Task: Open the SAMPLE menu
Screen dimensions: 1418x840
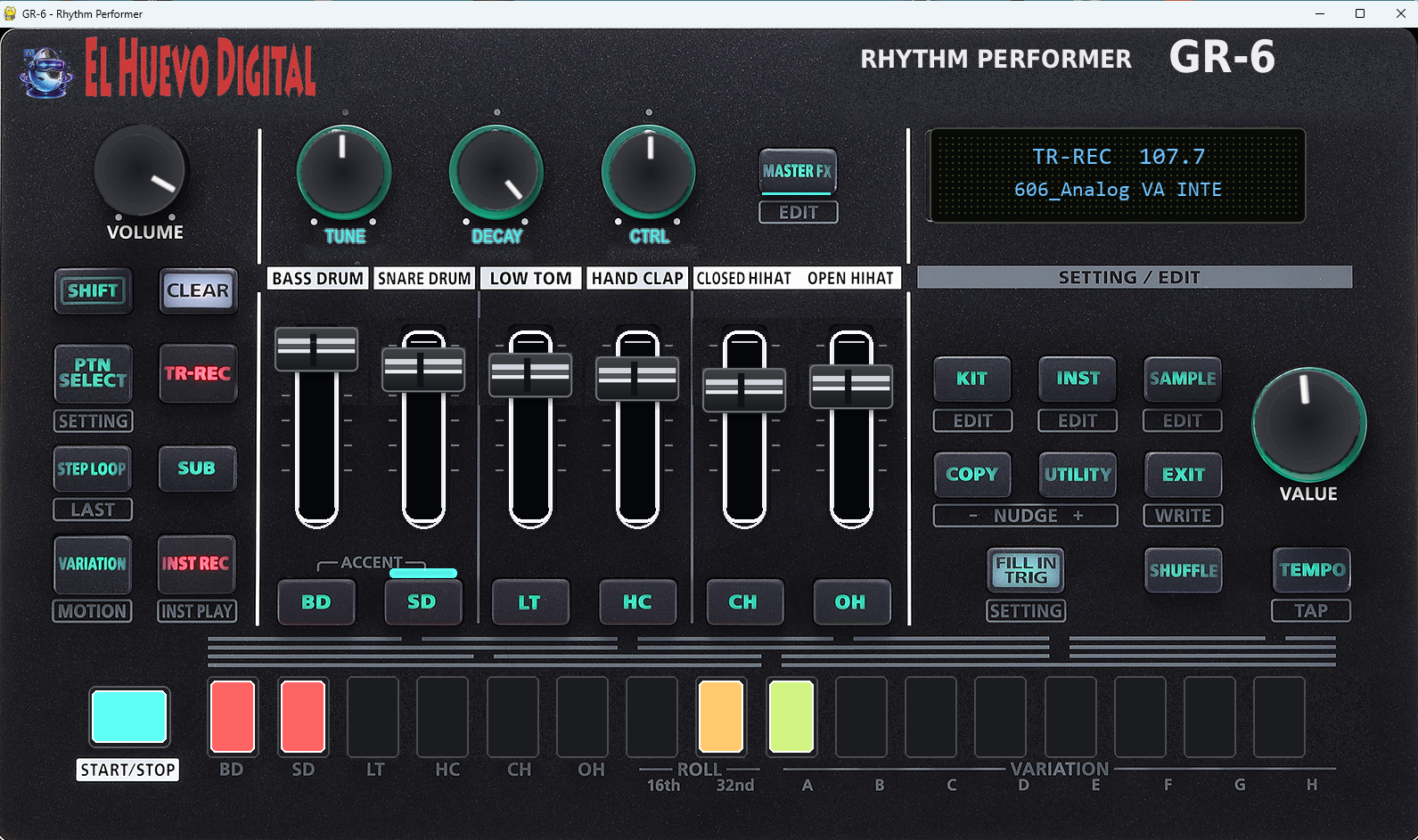Action: (x=1183, y=379)
